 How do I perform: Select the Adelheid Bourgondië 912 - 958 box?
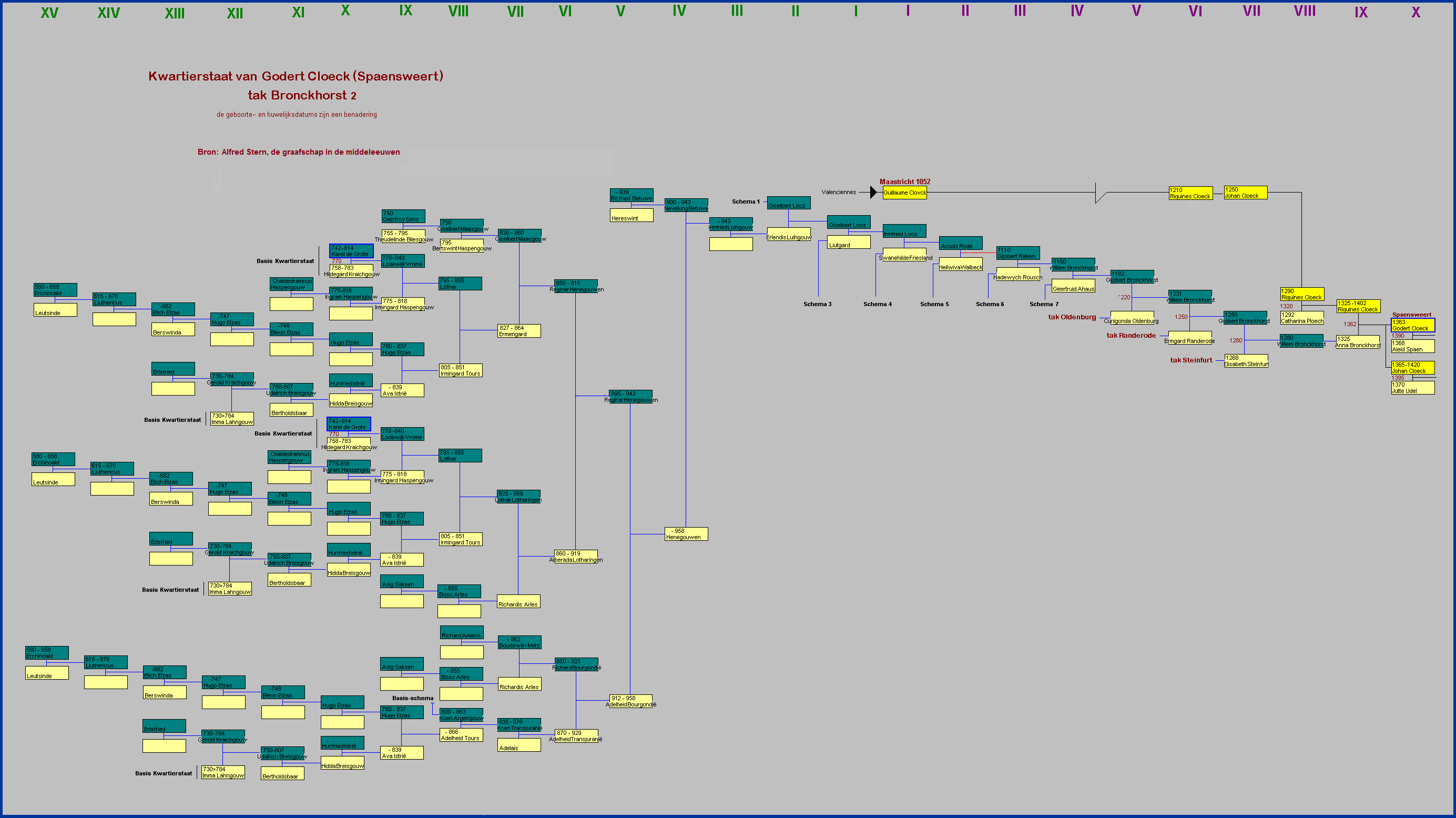click(x=631, y=702)
